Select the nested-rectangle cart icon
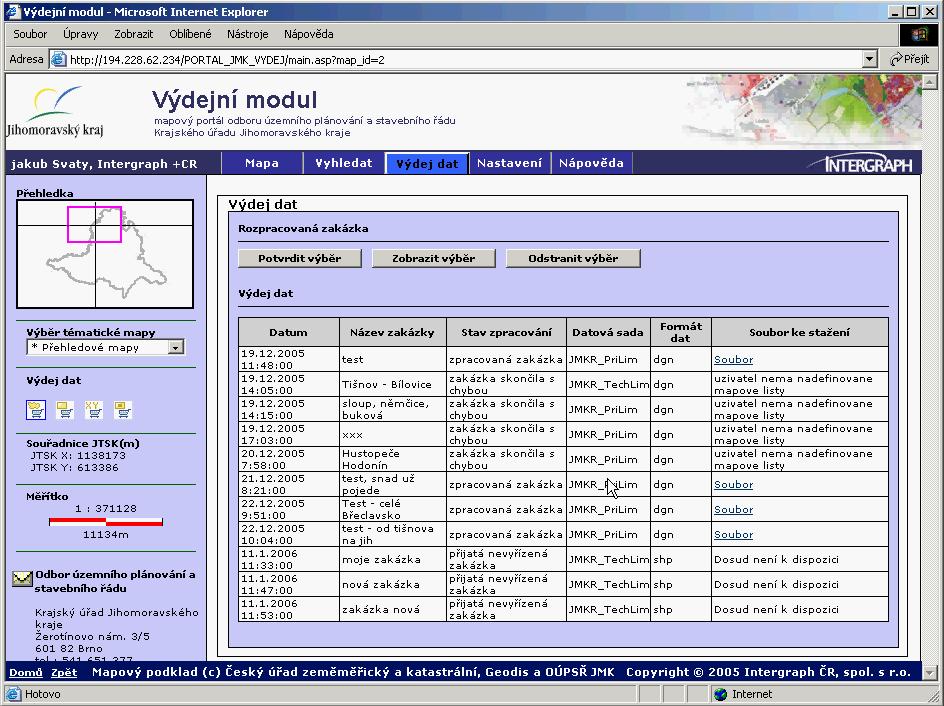 coord(123,410)
